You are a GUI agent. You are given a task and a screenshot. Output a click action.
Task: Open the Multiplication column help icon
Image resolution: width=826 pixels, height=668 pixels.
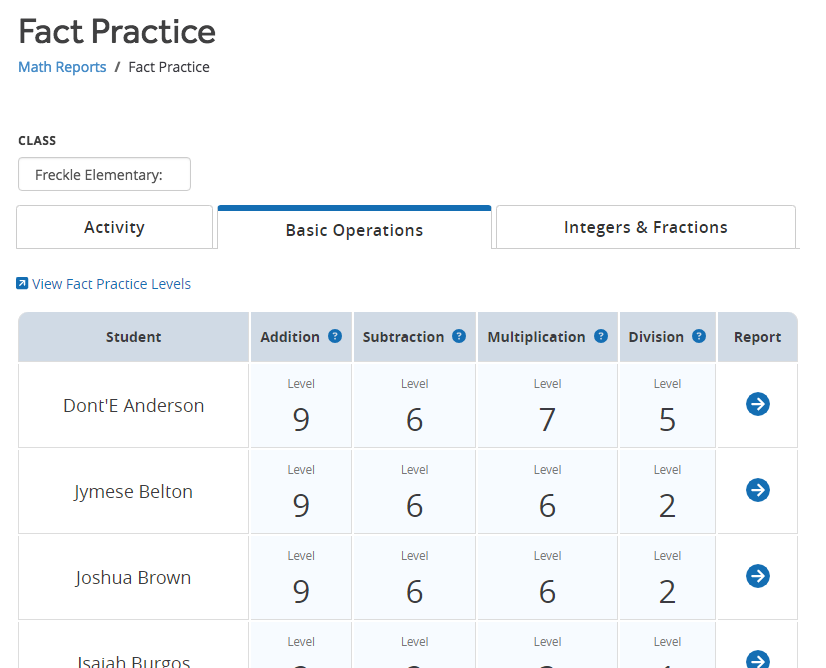coord(601,336)
